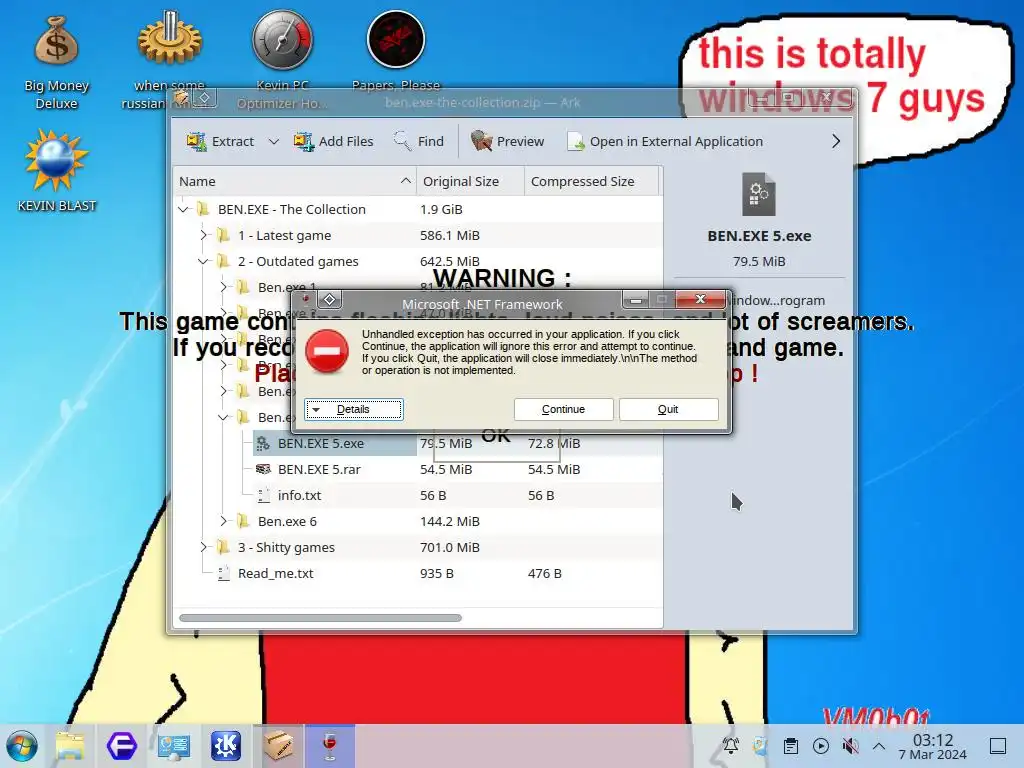Show hidden tray icons arrow
This screenshot has width=1024, height=768.
point(879,746)
